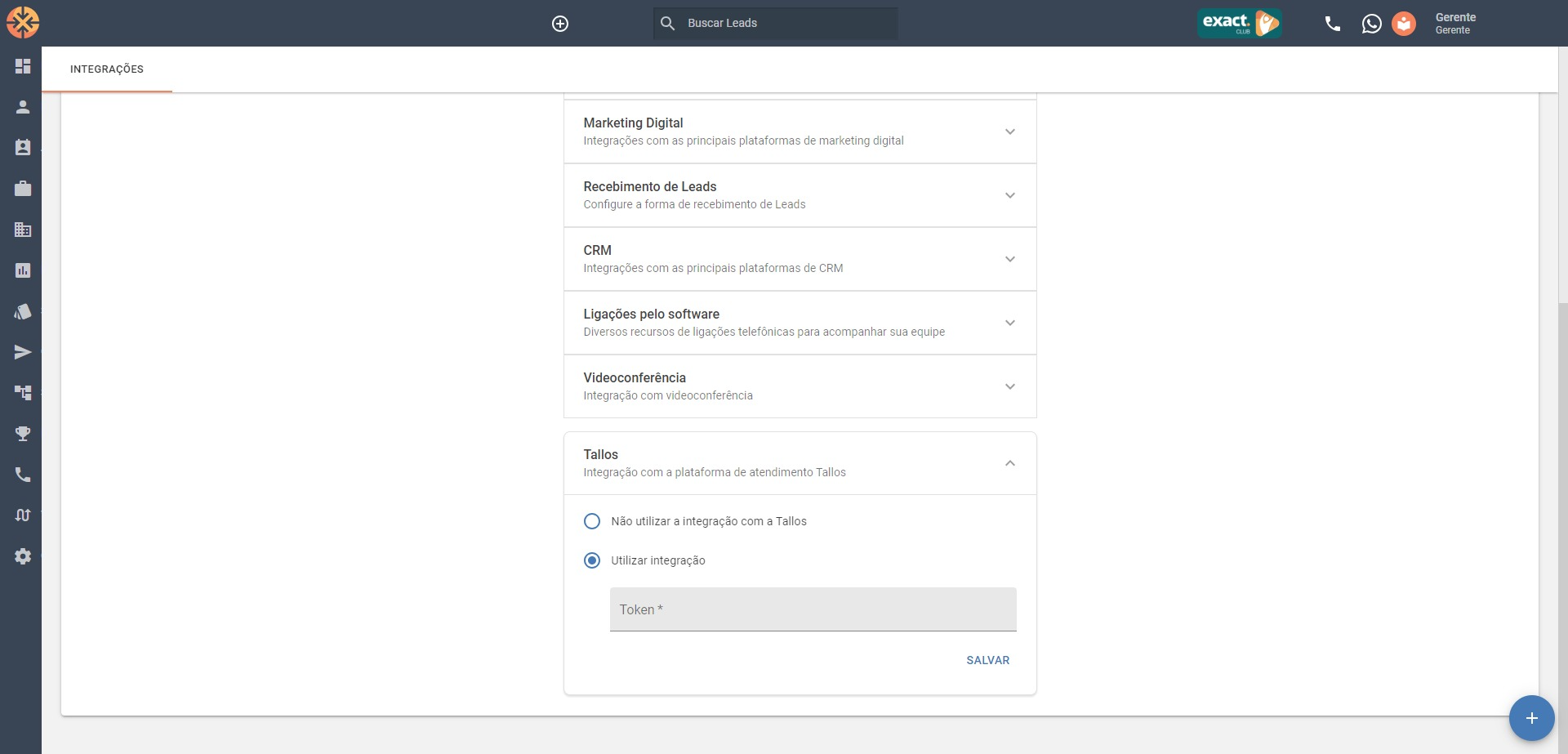This screenshot has width=1568, height=754.
Task: Open the contact badge sidebar icon
Action: pos(23,148)
